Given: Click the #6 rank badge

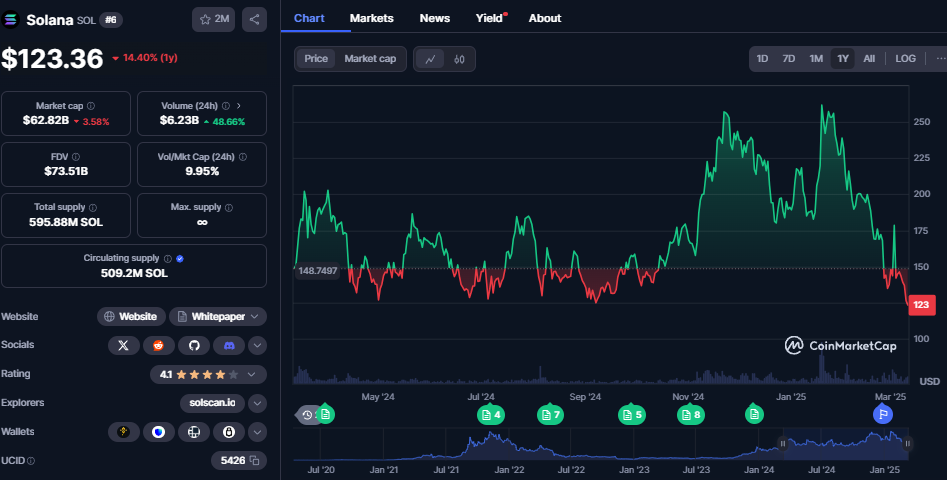Looking at the screenshot, I should click(111, 20).
